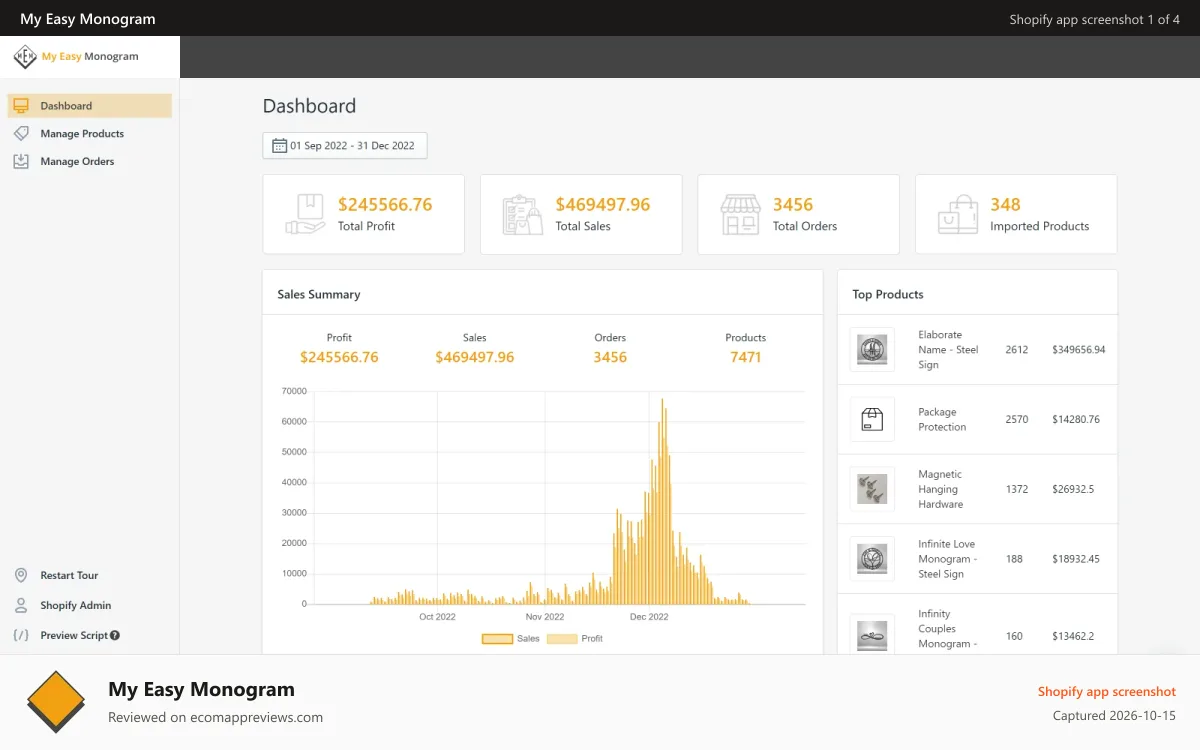Click the Restart Tour location pin icon
This screenshot has width=1200, height=750.
click(x=21, y=576)
